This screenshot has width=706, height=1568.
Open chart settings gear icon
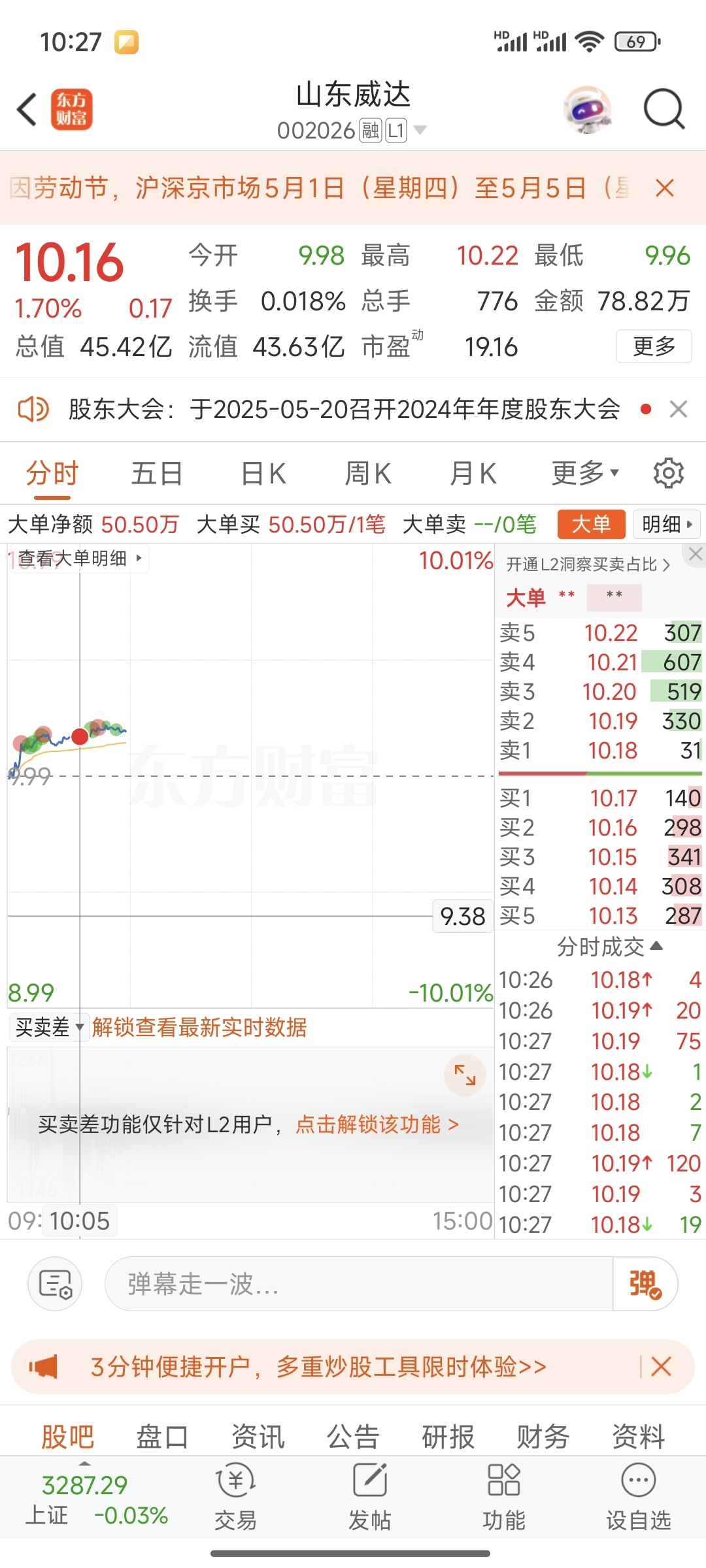(668, 473)
